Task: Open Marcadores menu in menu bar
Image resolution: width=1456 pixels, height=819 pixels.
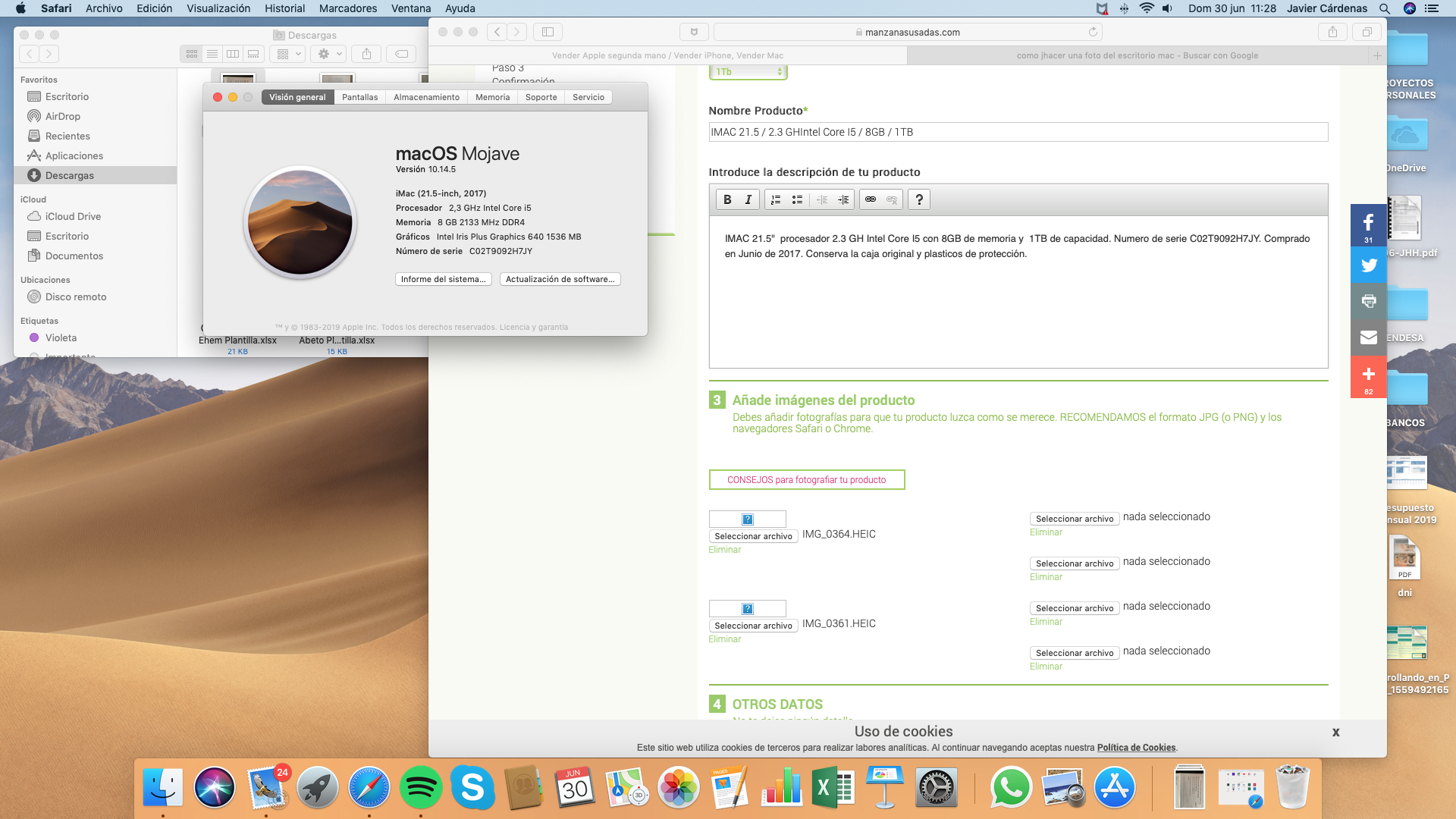Action: [348, 8]
